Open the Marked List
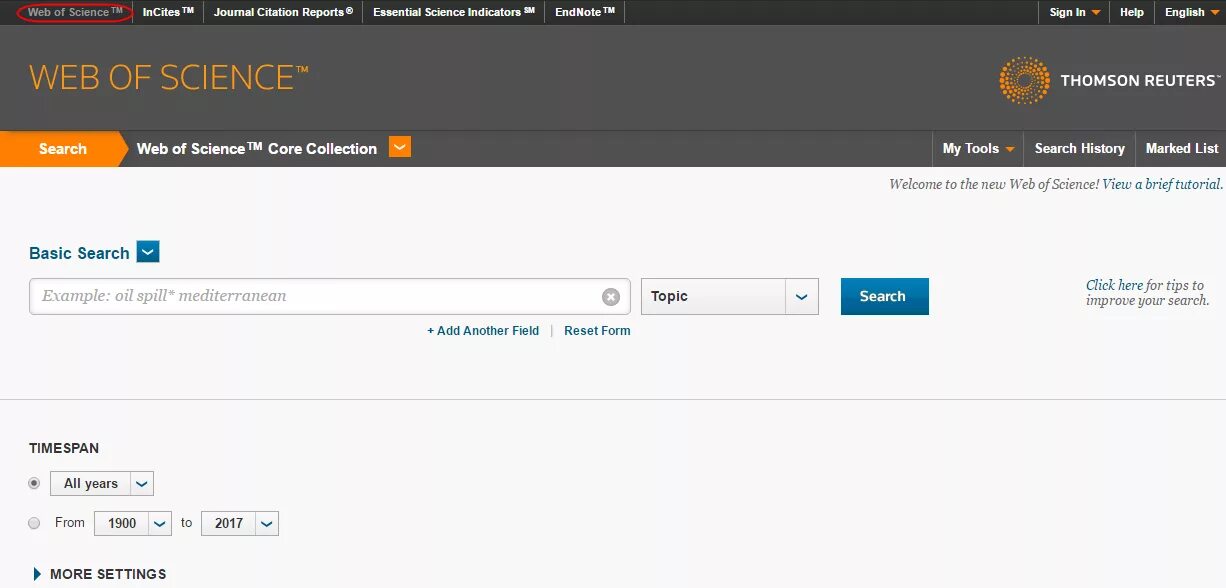Screen dimensions: 1226x588 tap(1182, 148)
